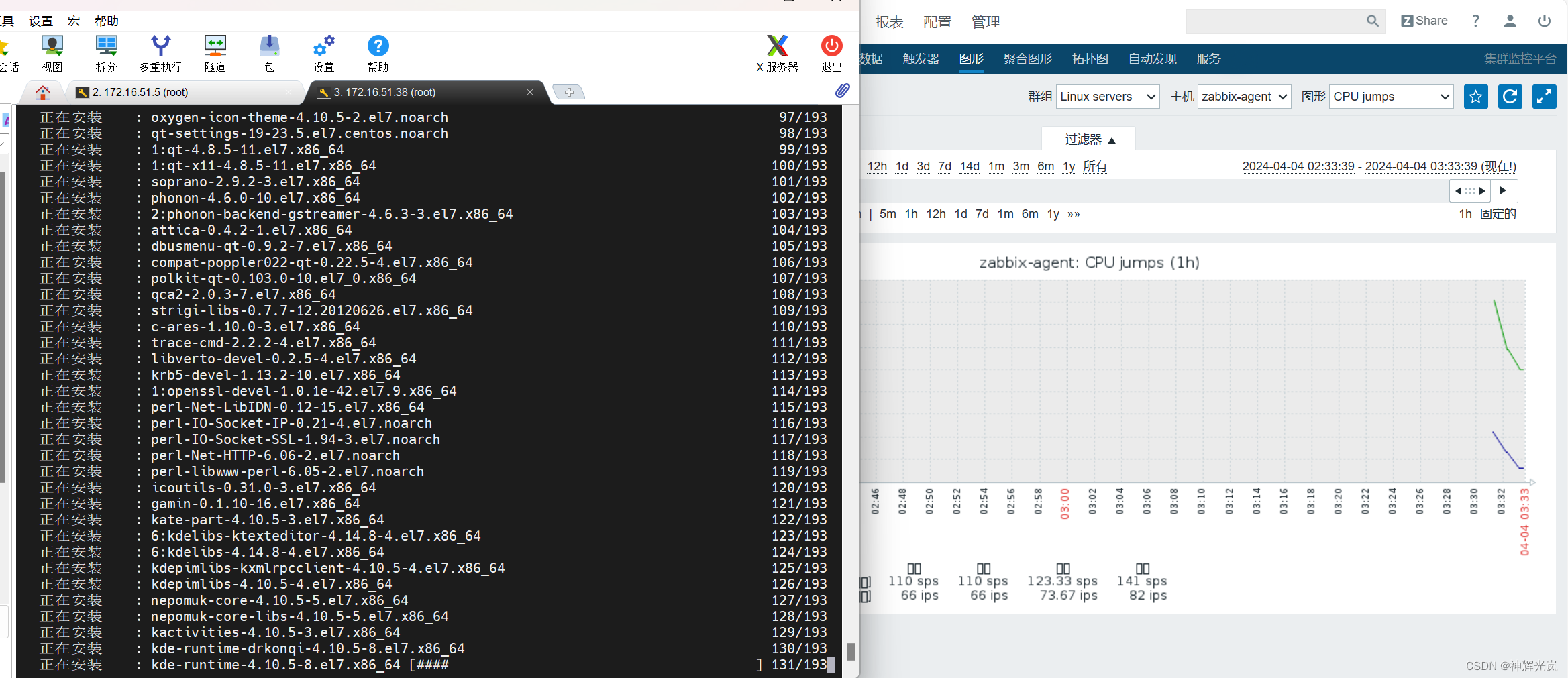Image resolution: width=1568 pixels, height=678 pixels.
Task: Open the 宏 (Macros) menu
Action: click(x=74, y=21)
